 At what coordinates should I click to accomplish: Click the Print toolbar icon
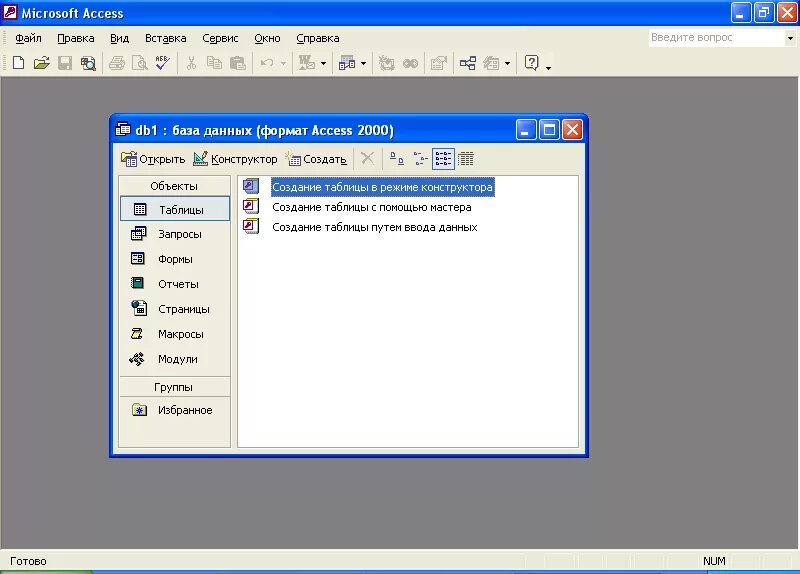pos(117,63)
